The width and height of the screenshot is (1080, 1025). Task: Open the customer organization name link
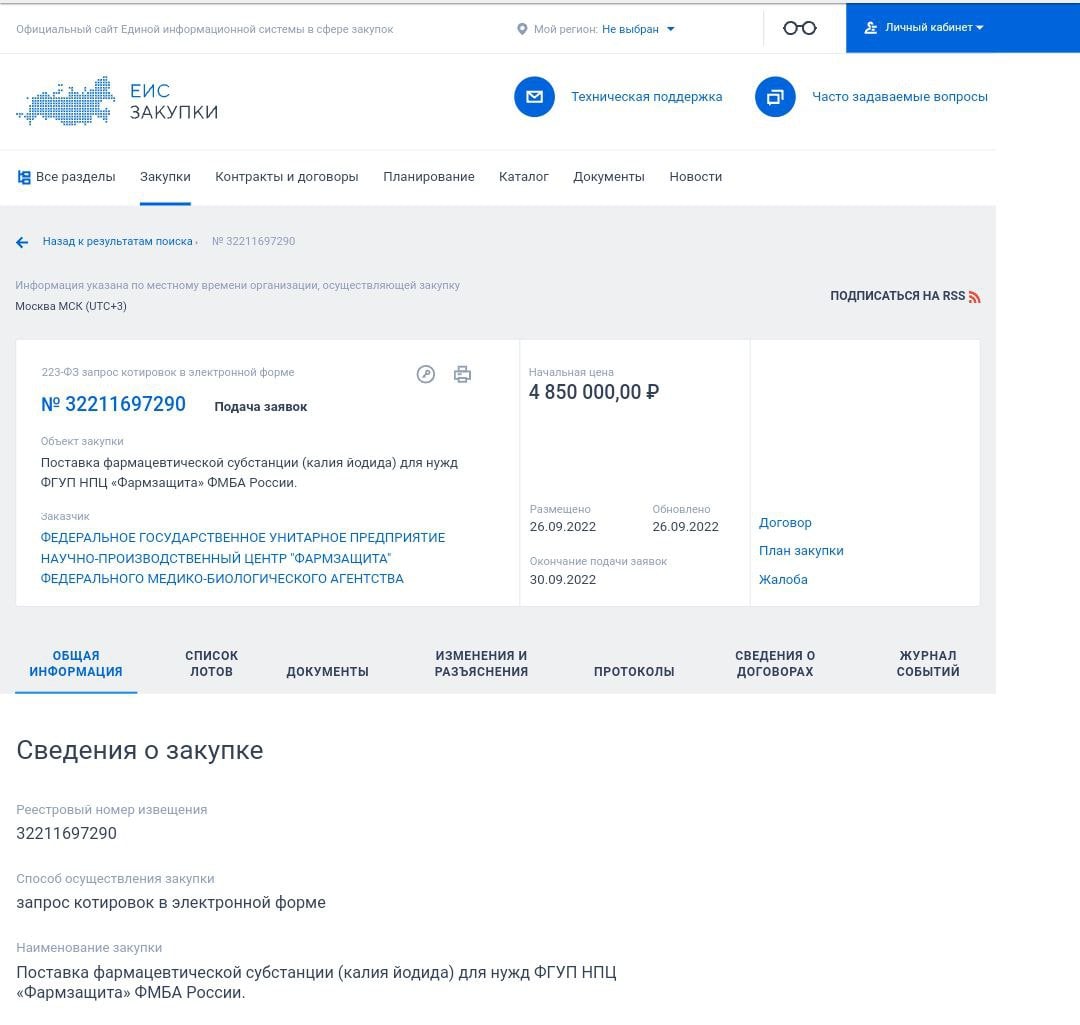pos(242,558)
